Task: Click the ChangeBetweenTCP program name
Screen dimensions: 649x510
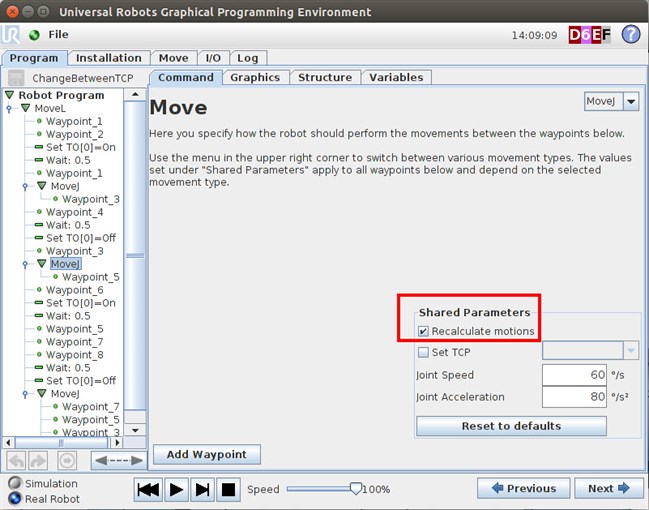Action: pyautogui.click(x=83, y=78)
